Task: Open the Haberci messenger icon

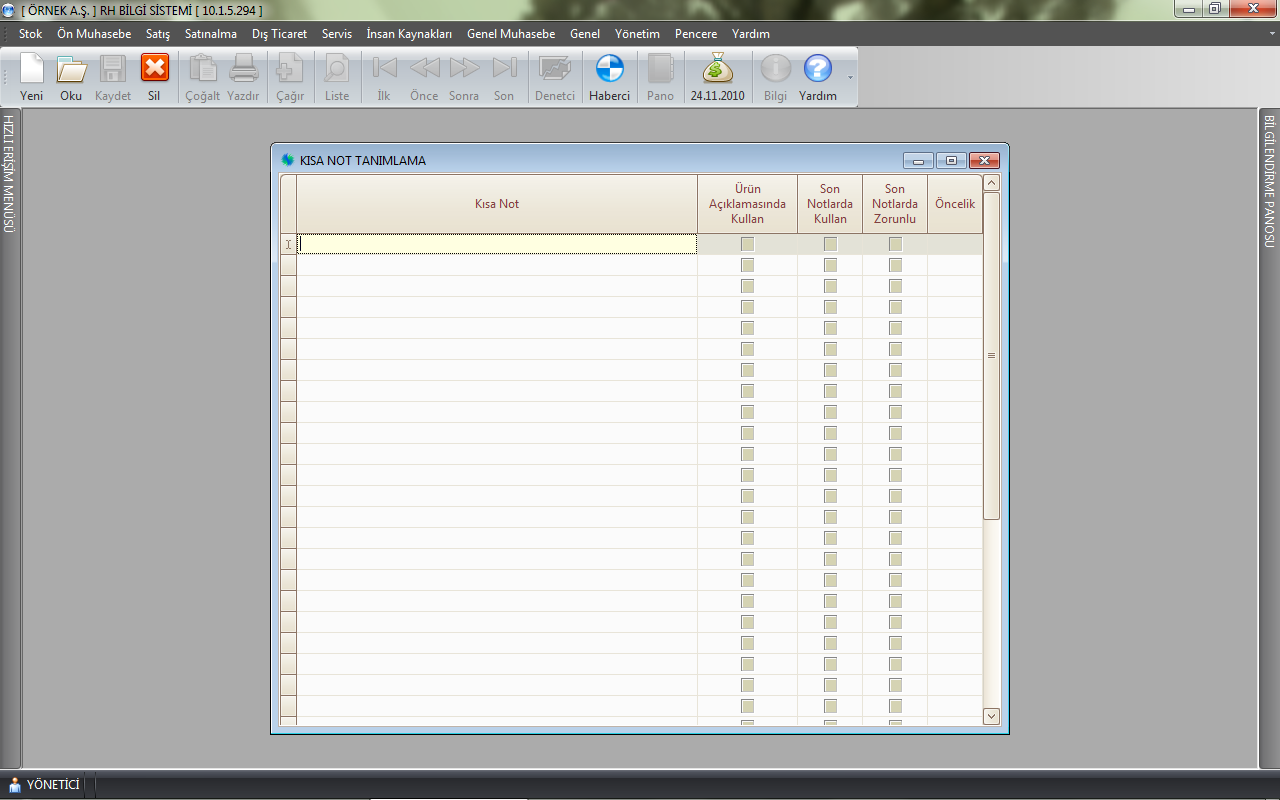Action: (609, 70)
